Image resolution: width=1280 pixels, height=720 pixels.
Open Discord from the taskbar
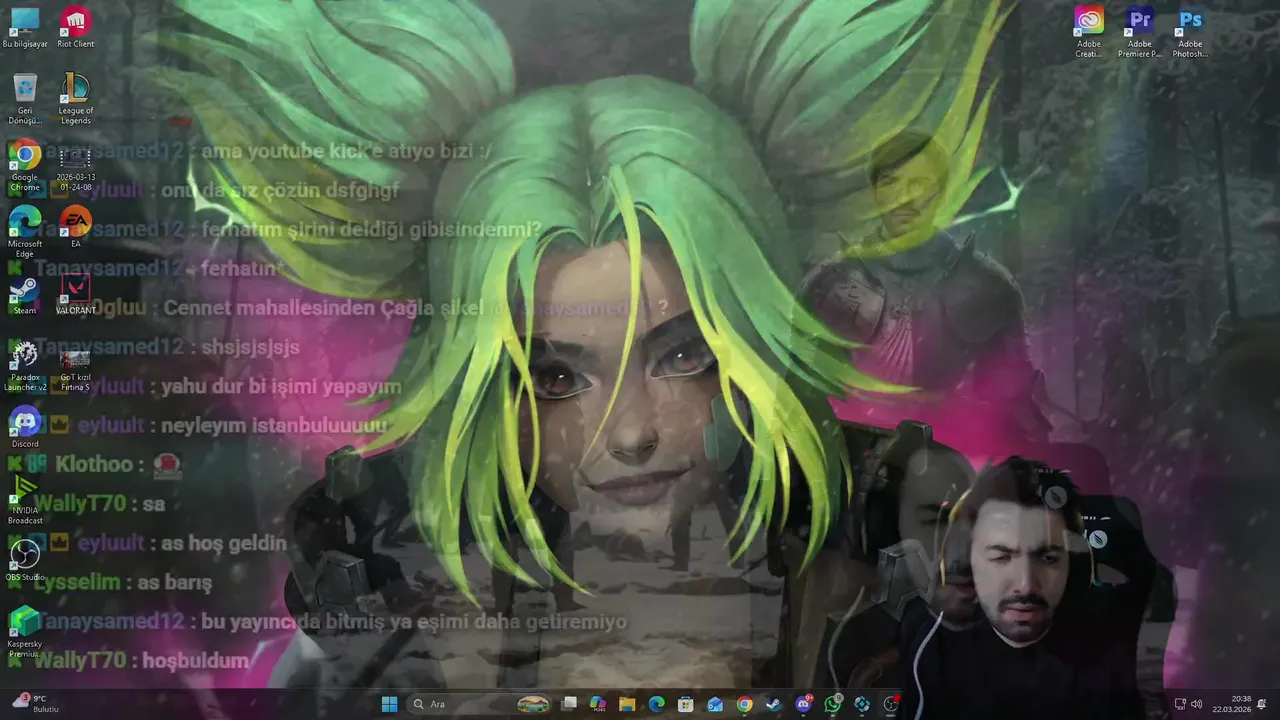tap(803, 704)
